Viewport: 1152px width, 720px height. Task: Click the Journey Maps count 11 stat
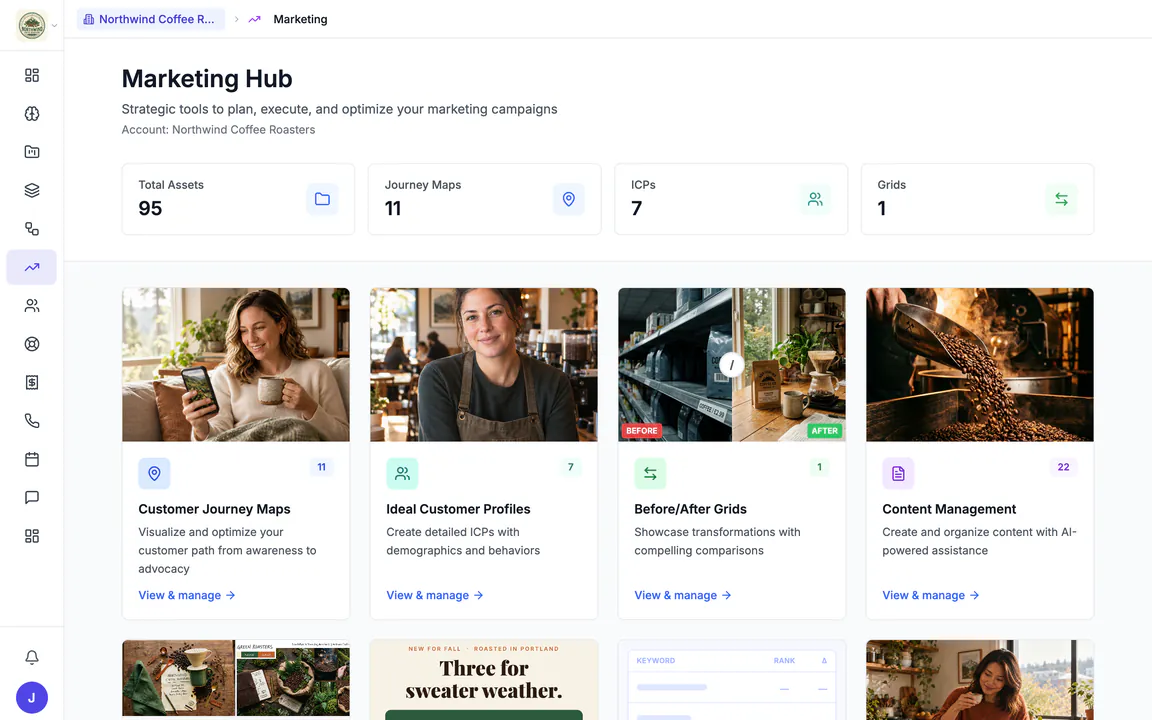click(393, 209)
